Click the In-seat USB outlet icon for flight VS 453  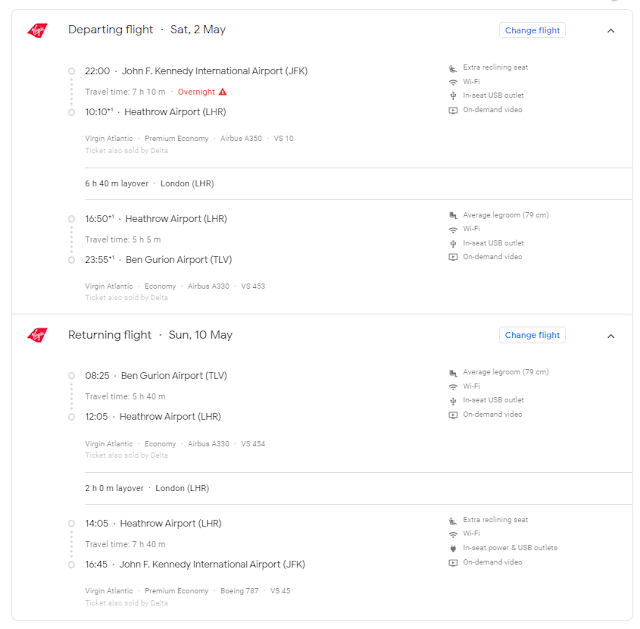453,243
